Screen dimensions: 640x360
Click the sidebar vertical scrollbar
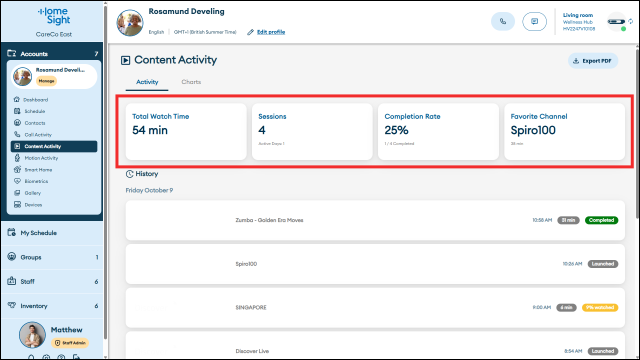pos(105,171)
